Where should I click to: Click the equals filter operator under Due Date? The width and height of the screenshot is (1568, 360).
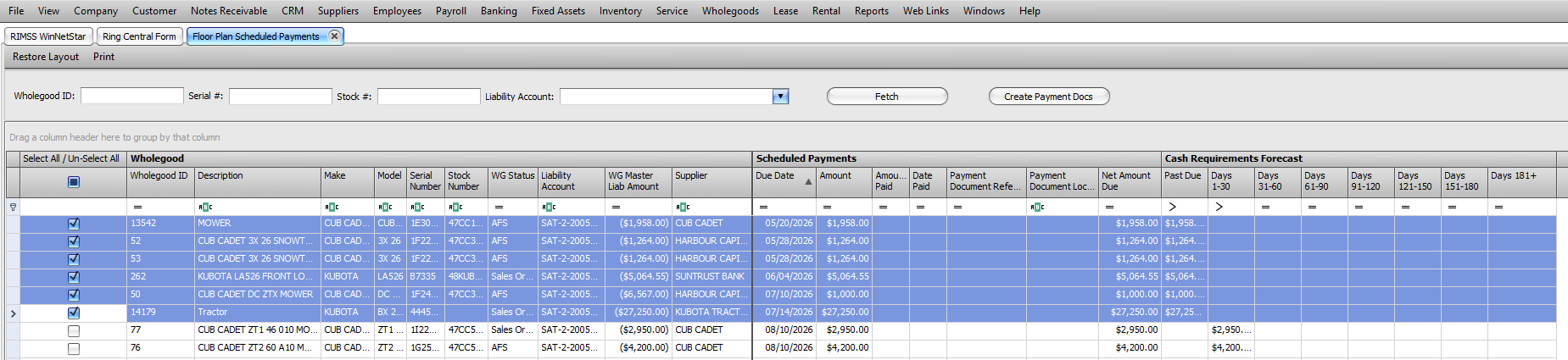tap(763, 207)
